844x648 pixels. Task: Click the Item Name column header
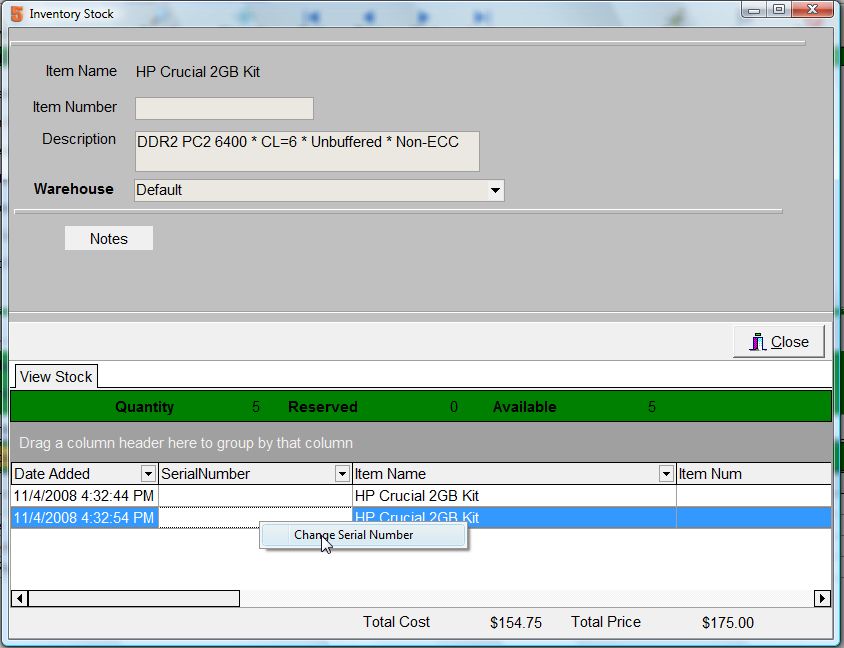[507, 474]
